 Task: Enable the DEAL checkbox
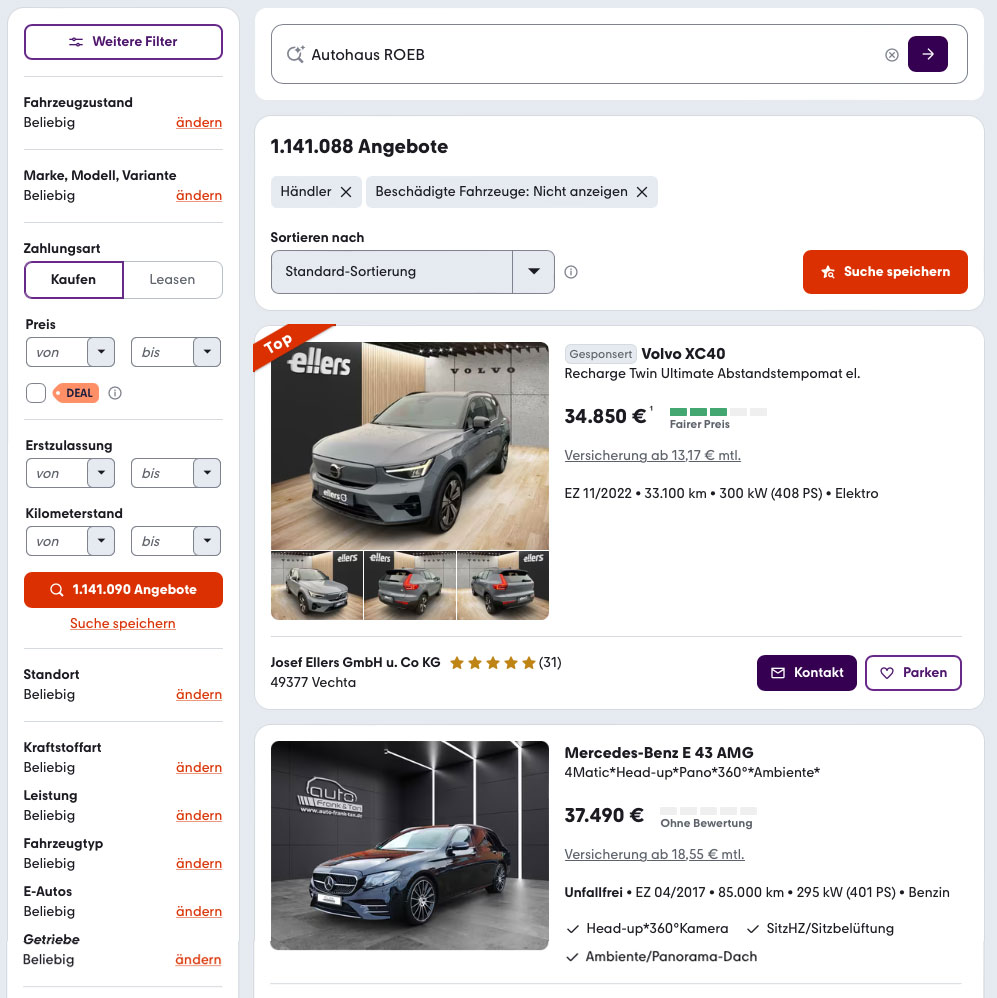click(x=36, y=393)
